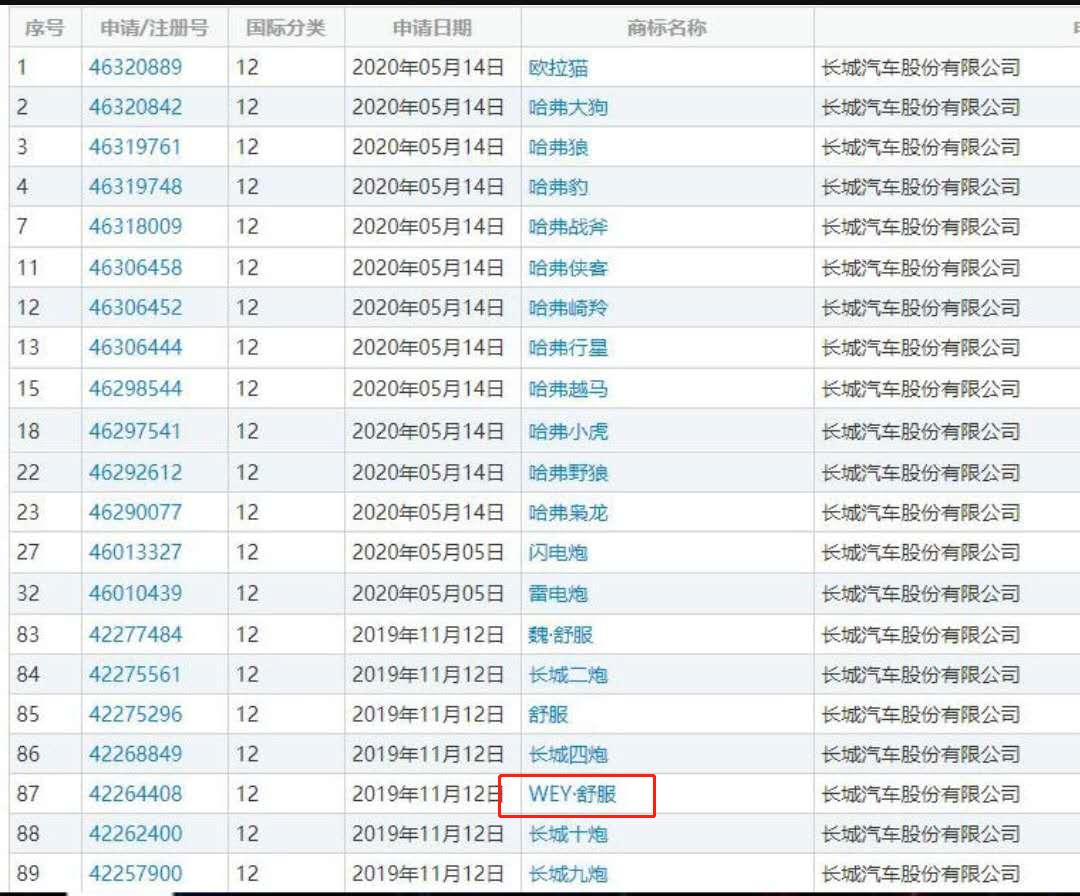Open trademark link 欧拉猫
Image resolution: width=1080 pixels, height=896 pixels.
click(556, 68)
